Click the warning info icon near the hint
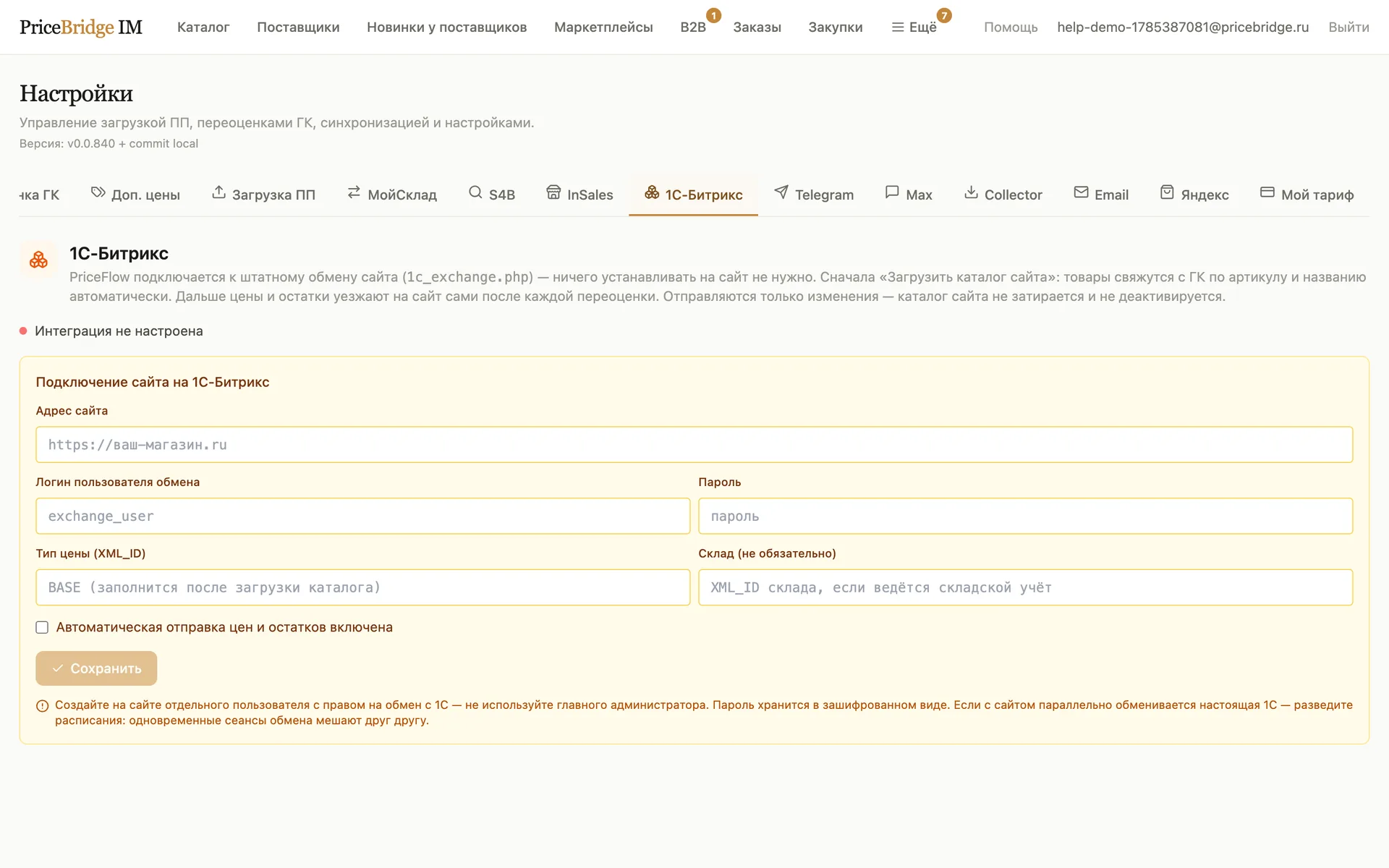 [x=43, y=706]
